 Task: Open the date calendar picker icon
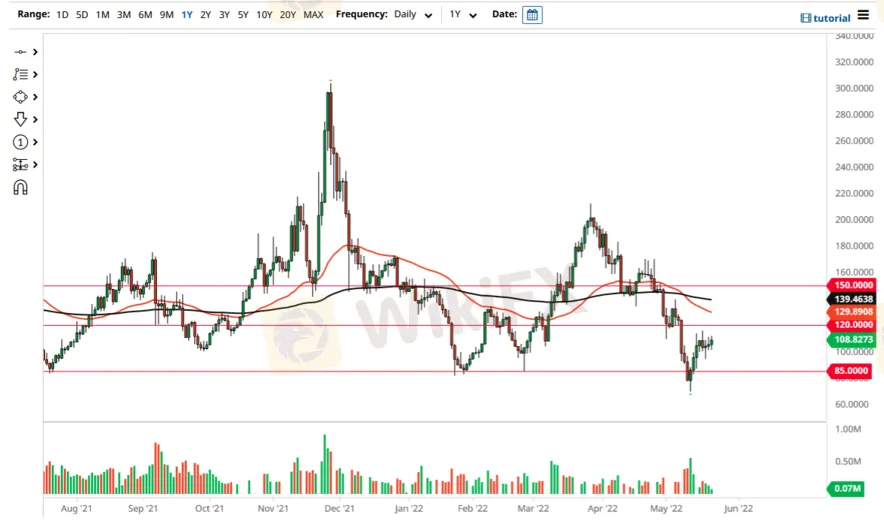click(x=532, y=15)
